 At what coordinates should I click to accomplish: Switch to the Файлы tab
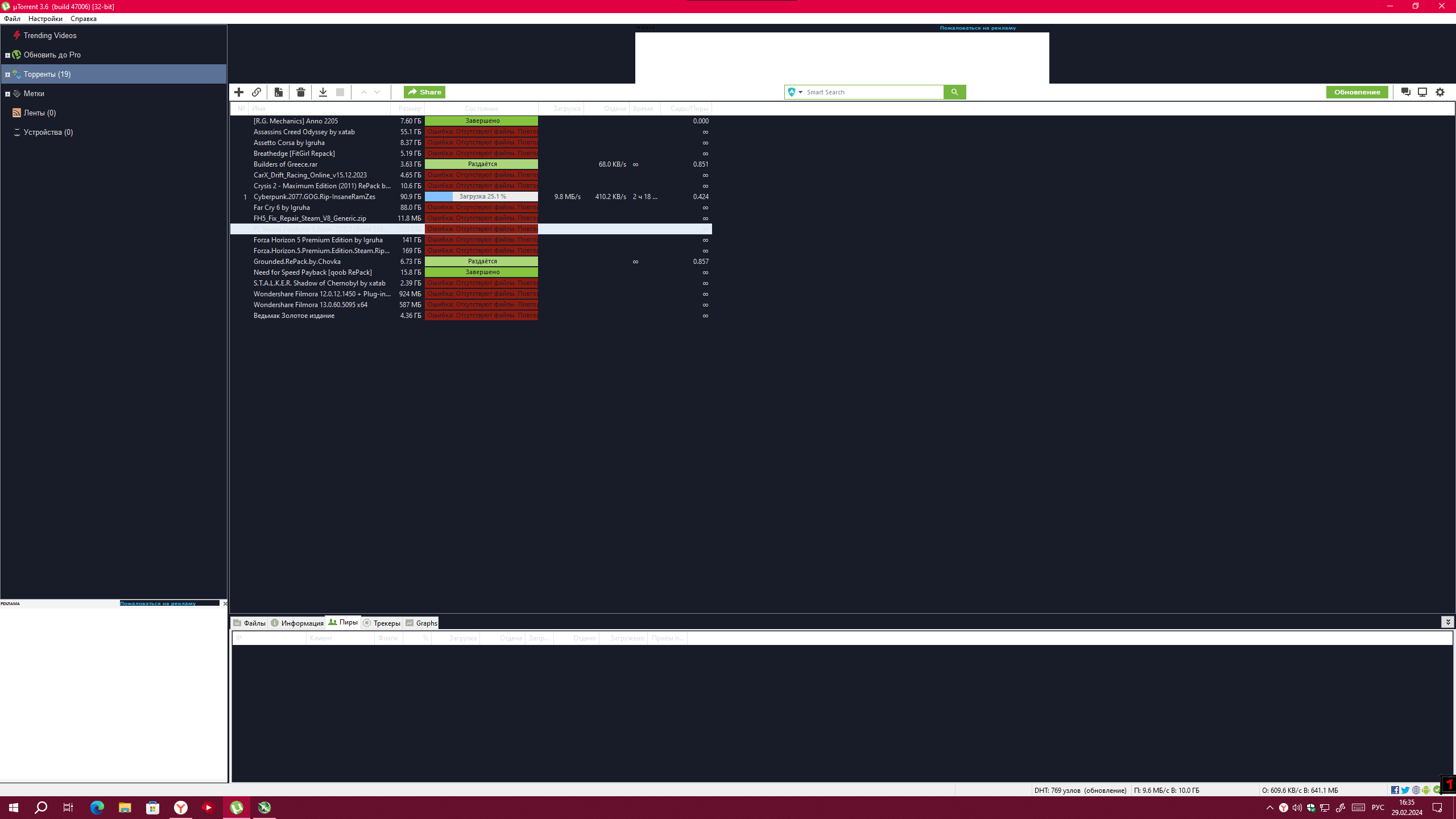pyautogui.click(x=250, y=623)
